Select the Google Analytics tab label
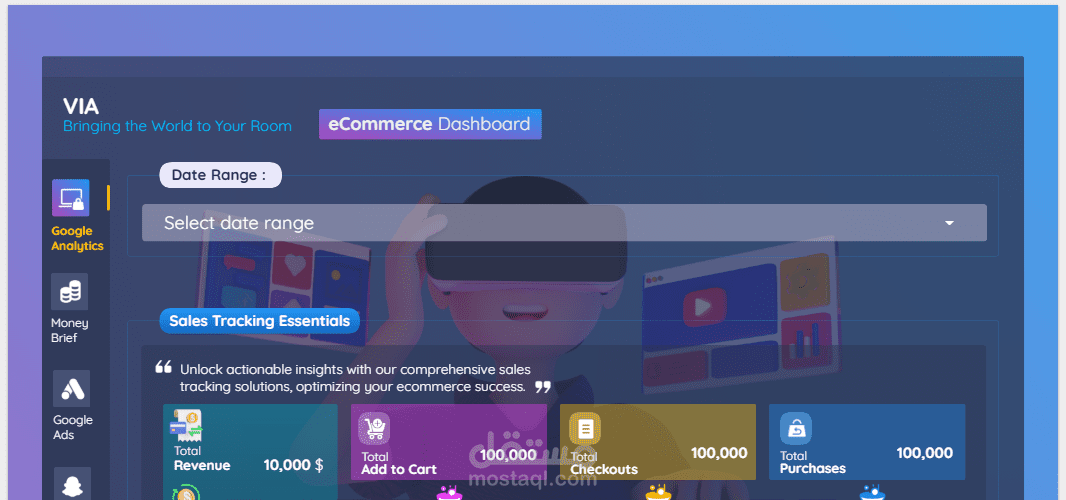The width and height of the screenshot is (1066, 500). pos(78,239)
